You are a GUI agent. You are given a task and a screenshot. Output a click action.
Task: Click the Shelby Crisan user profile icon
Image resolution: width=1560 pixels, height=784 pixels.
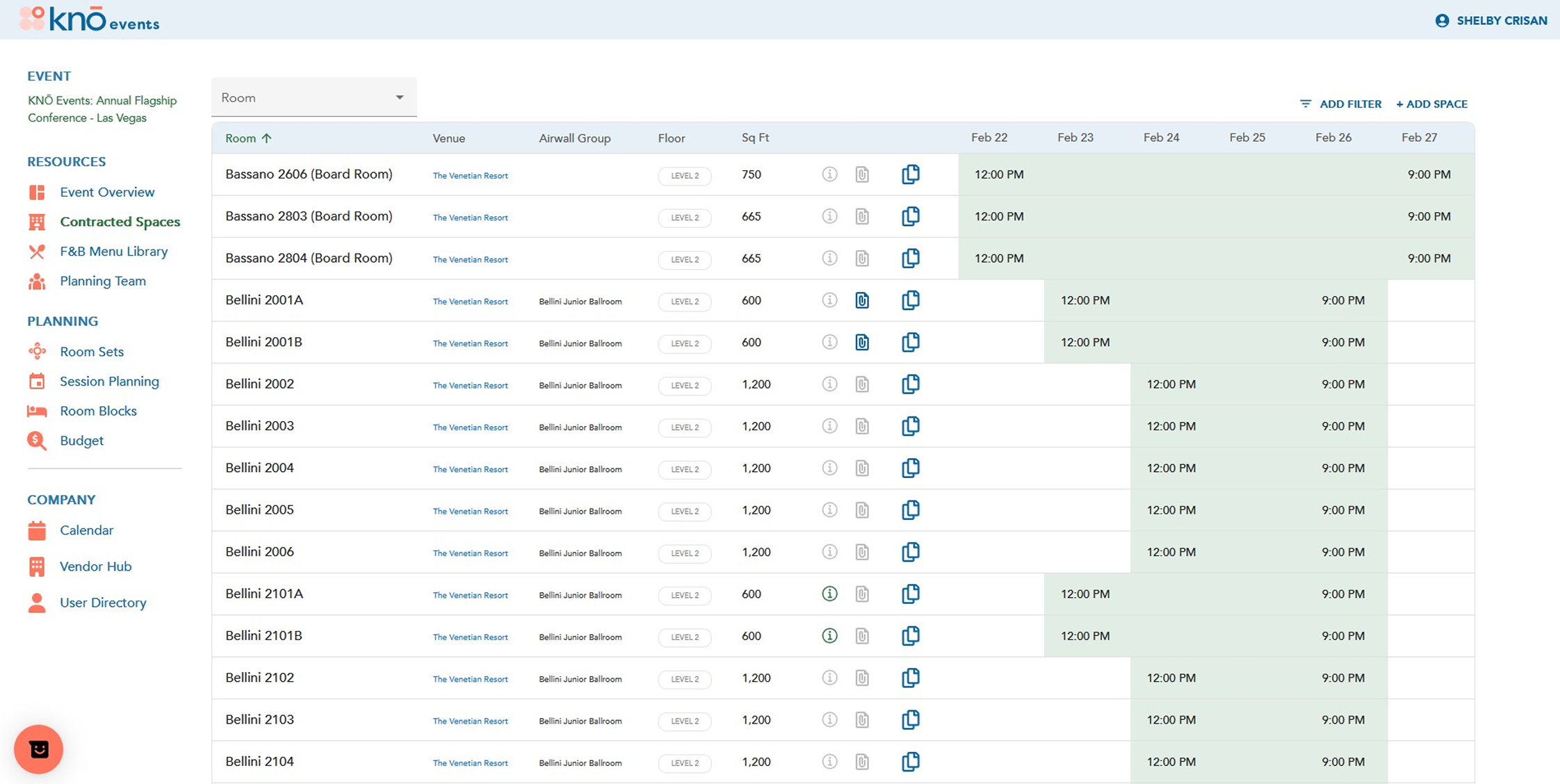click(1443, 21)
